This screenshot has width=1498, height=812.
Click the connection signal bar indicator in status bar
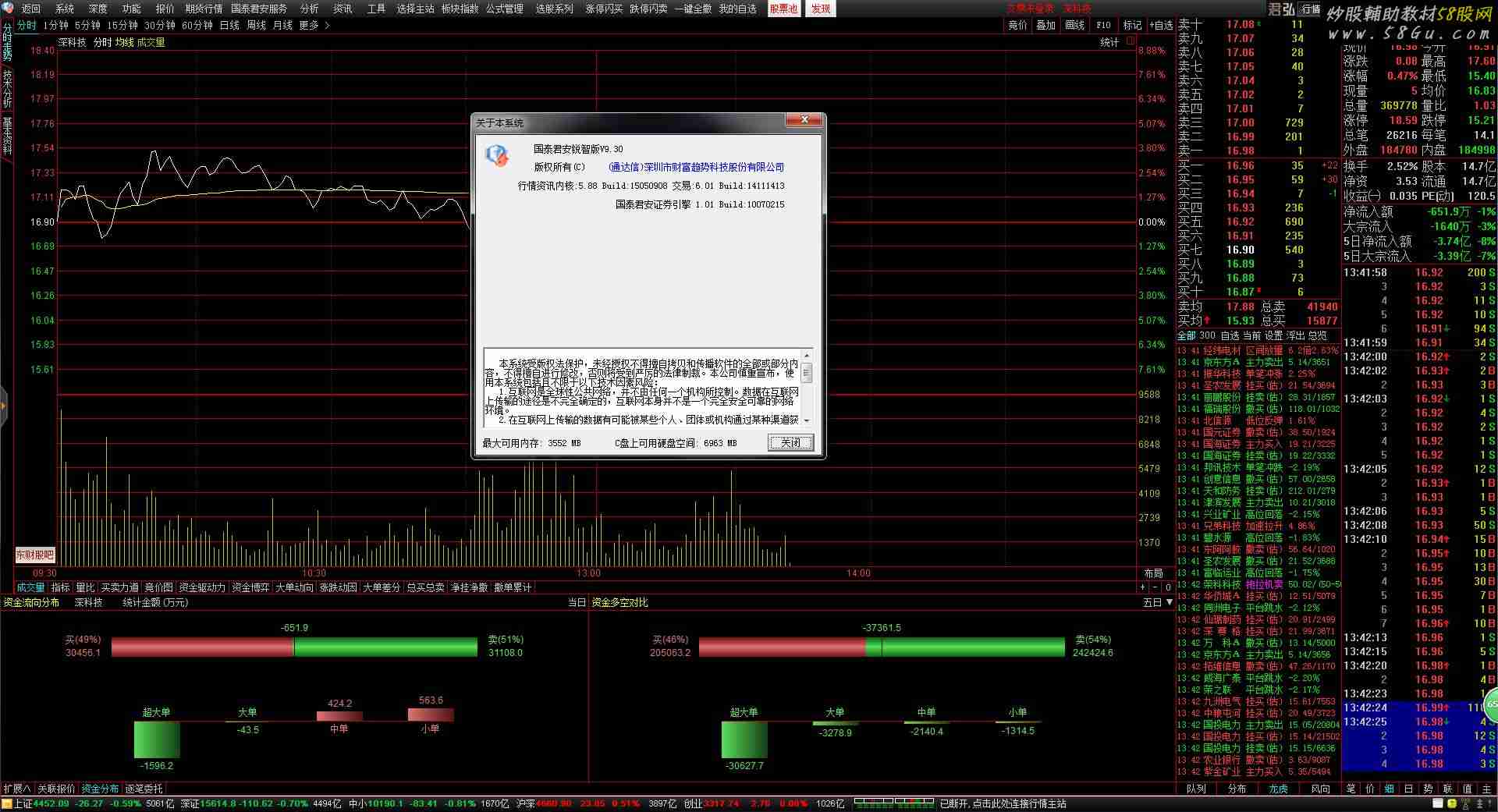pos(894,803)
